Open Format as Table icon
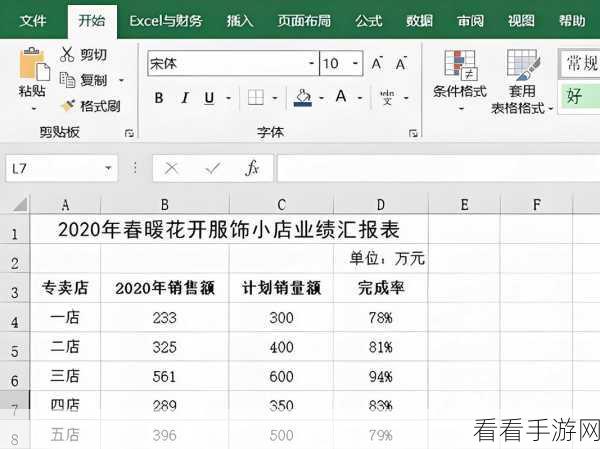 click(x=523, y=65)
